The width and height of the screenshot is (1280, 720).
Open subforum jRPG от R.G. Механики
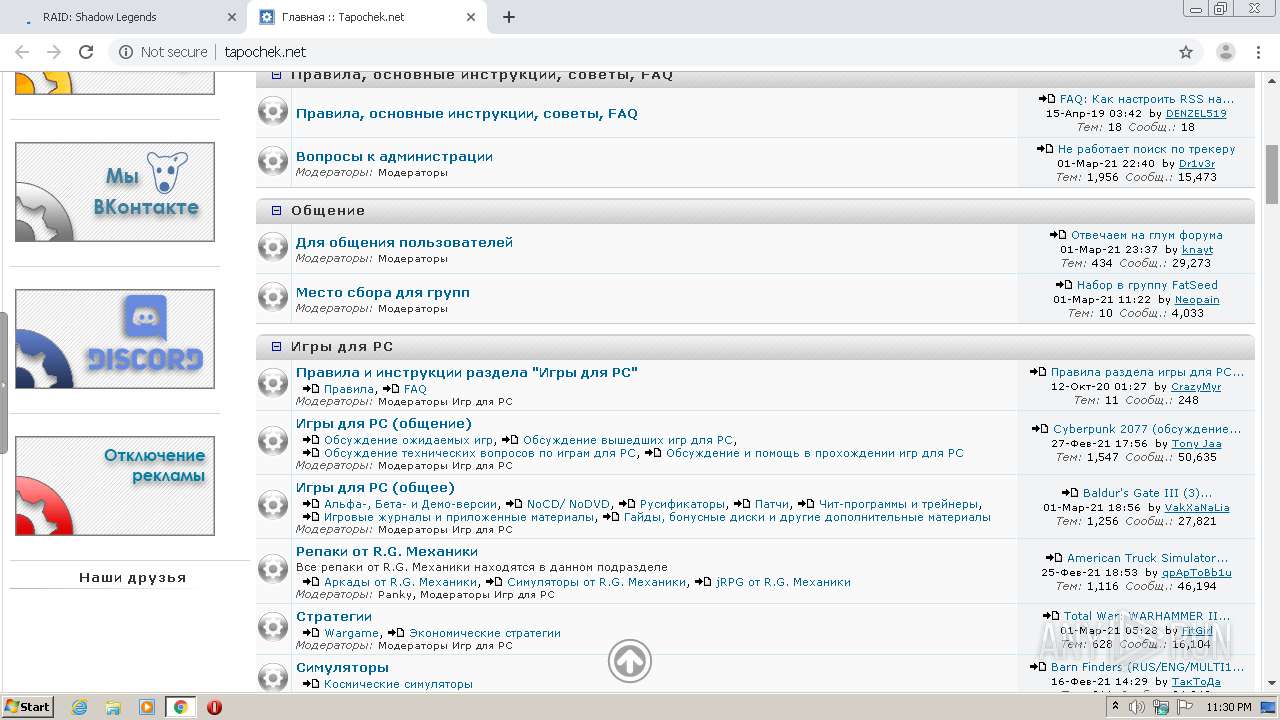tap(783, 582)
